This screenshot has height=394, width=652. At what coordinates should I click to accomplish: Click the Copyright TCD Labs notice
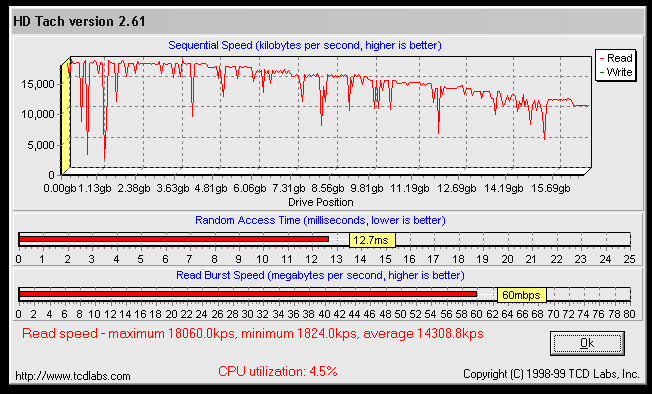tap(551, 374)
